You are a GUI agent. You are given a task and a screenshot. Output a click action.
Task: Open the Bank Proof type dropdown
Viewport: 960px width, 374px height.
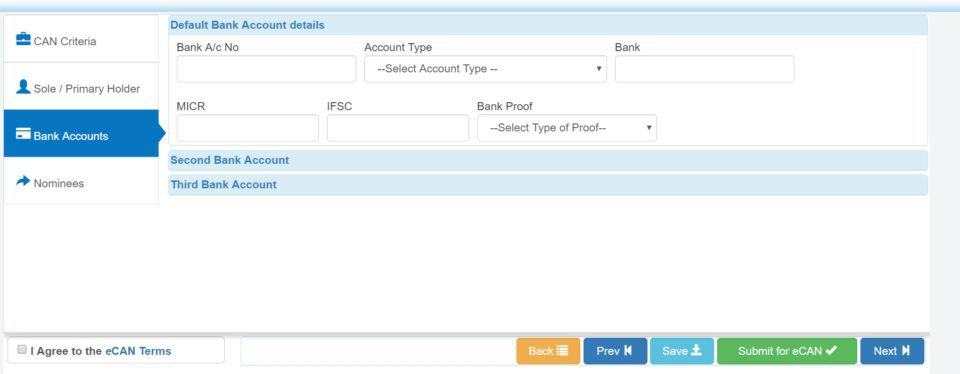click(566, 128)
